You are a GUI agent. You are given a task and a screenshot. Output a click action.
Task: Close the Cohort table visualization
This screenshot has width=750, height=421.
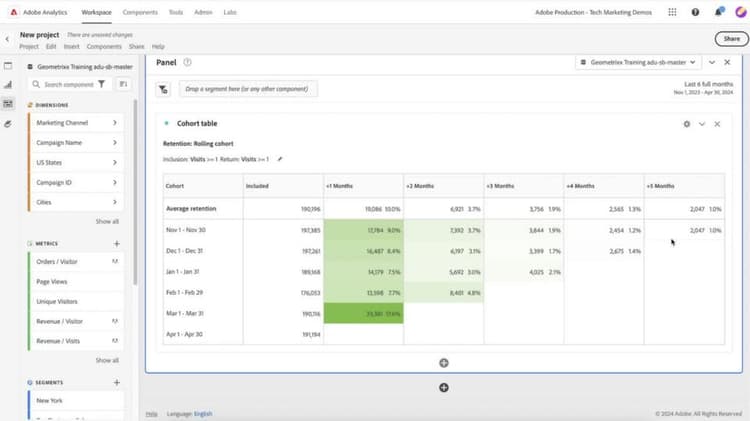(x=717, y=124)
